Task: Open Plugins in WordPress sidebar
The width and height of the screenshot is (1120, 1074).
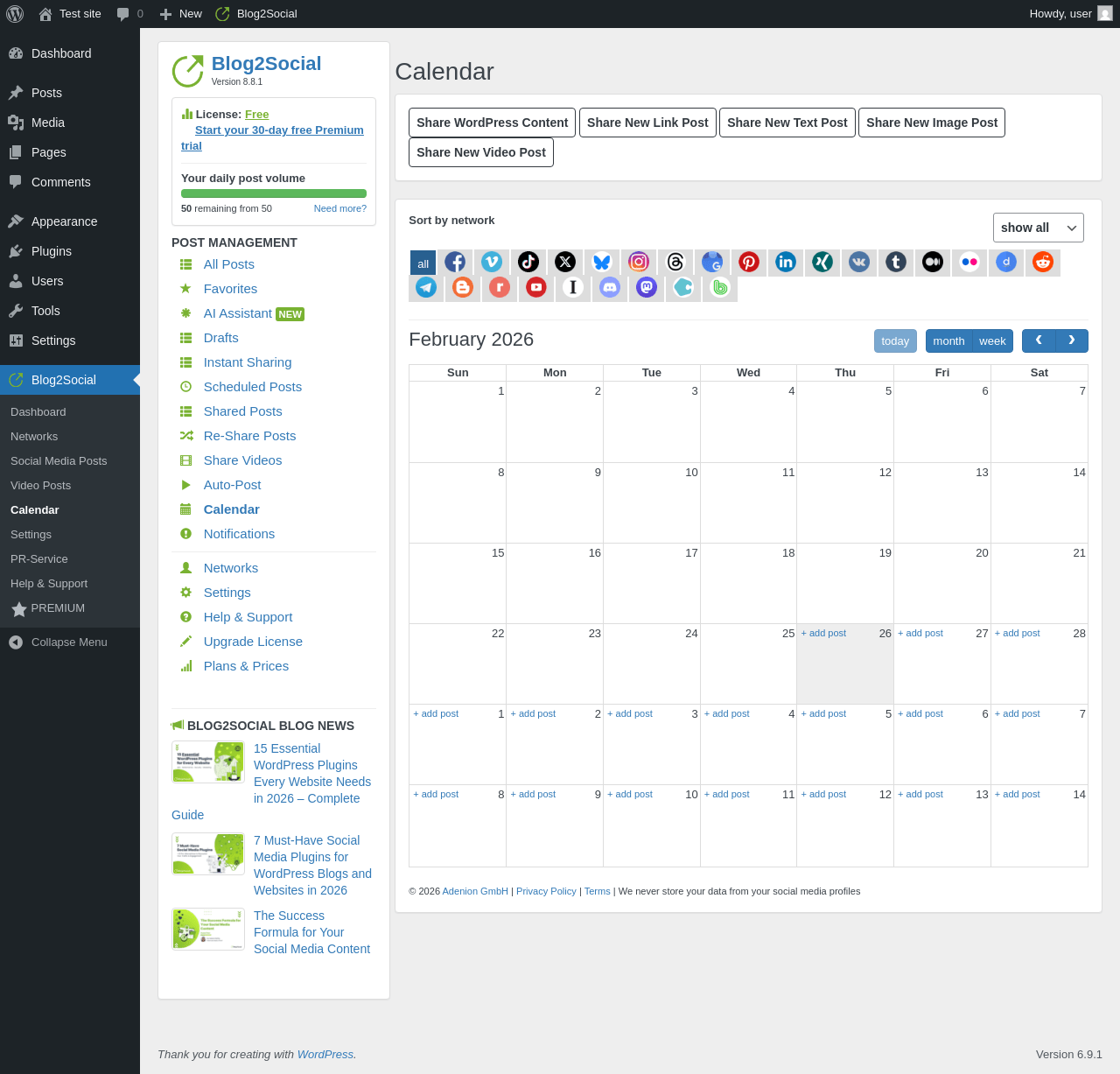Action: tap(52, 251)
